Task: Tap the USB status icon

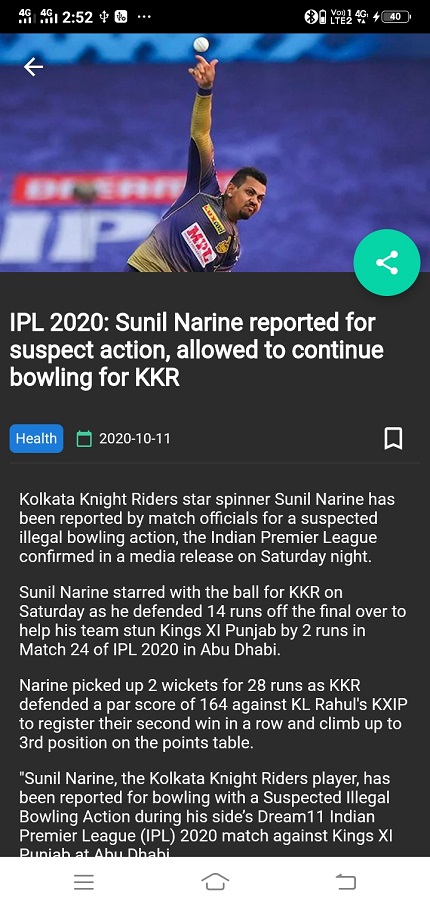Action: [x=104, y=17]
